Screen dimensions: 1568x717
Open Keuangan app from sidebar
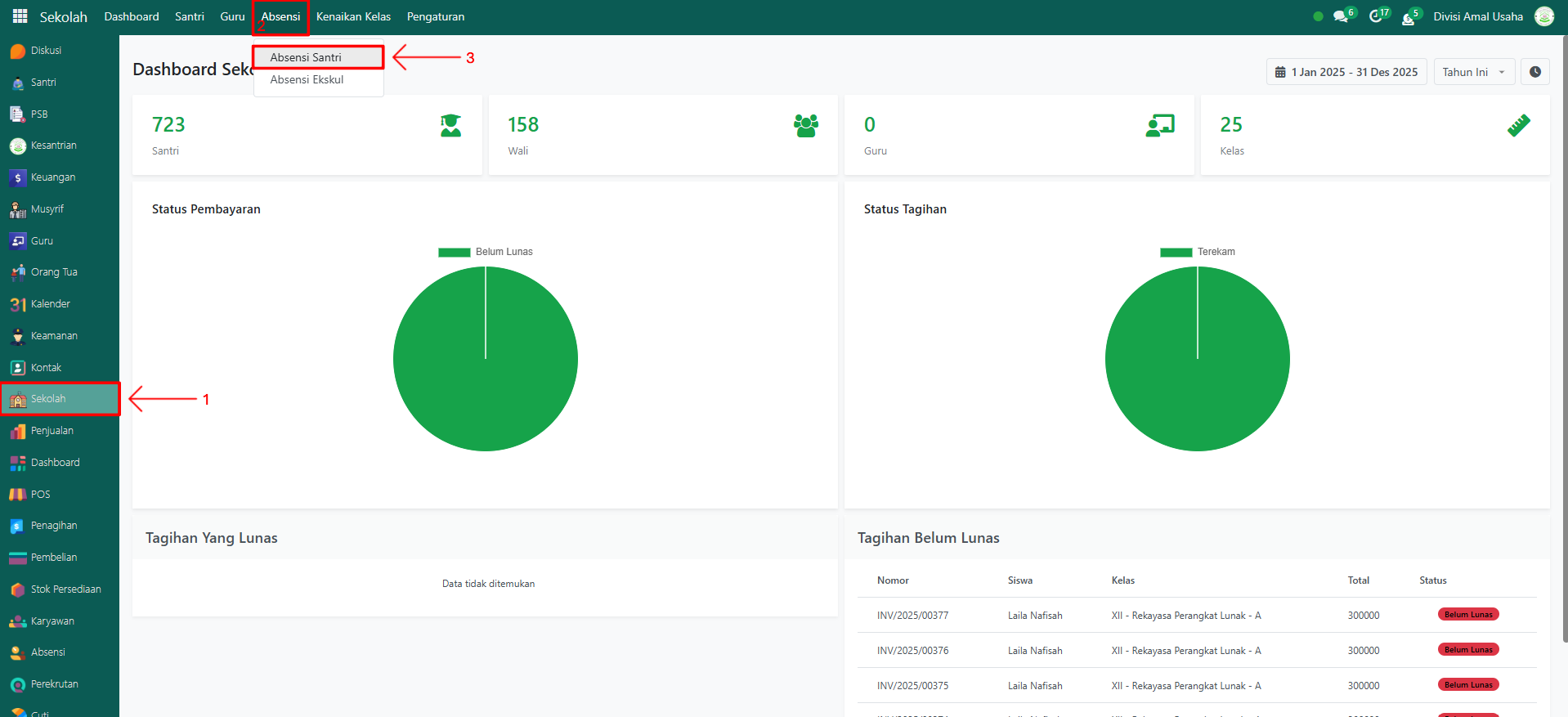[52, 177]
